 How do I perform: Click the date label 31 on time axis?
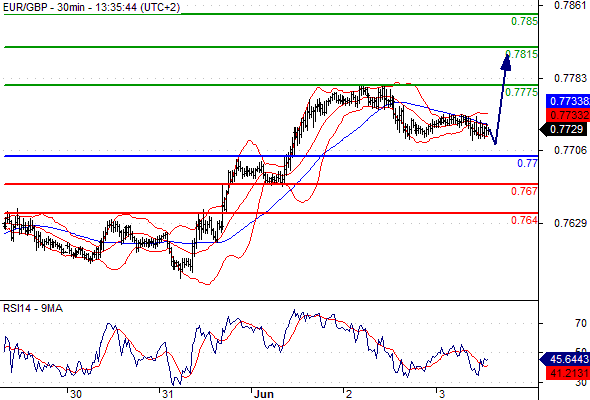[x=167, y=394]
